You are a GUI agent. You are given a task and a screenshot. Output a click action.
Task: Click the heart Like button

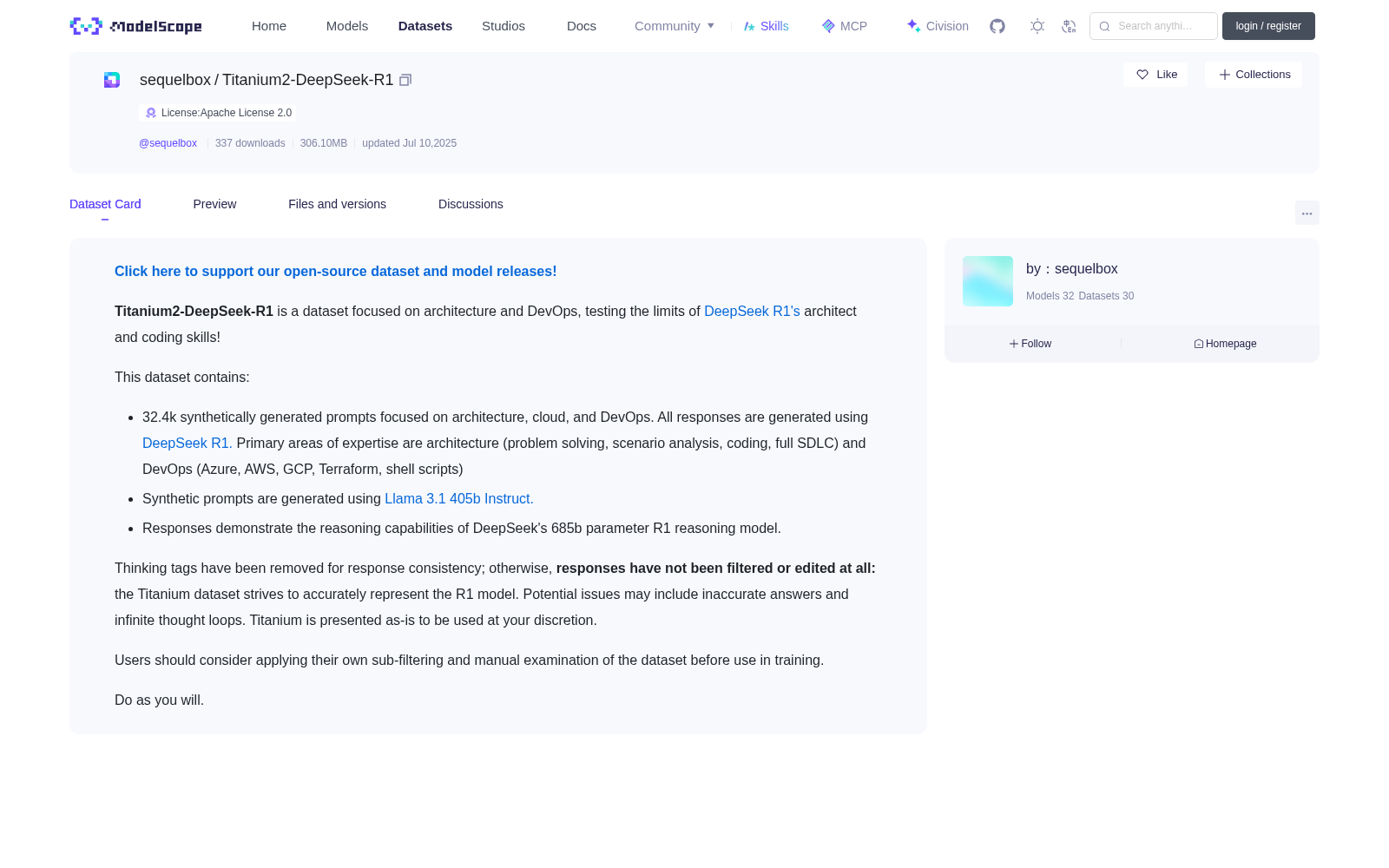[1155, 75]
